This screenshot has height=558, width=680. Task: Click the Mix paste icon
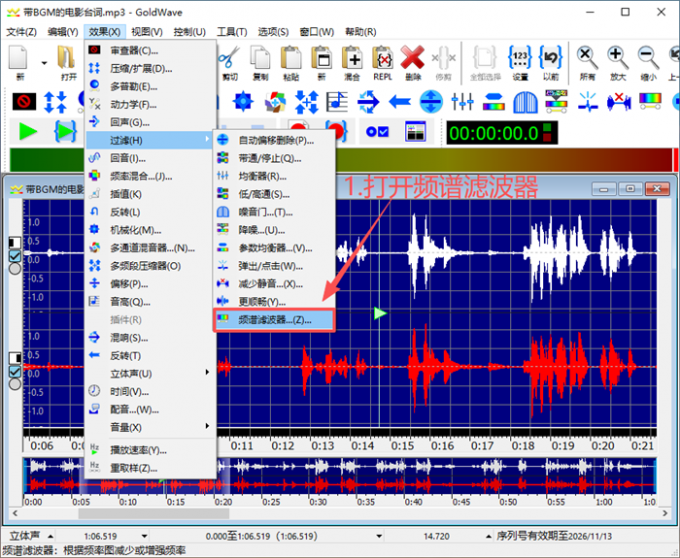pyautogui.click(x=352, y=58)
